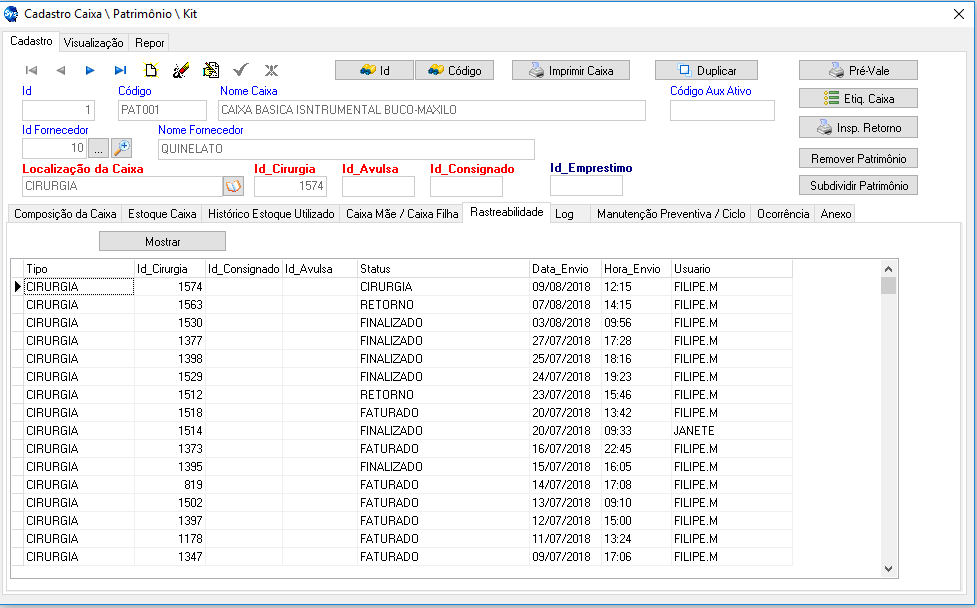Click the Código Aux Ativo input field

click(x=722, y=110)
